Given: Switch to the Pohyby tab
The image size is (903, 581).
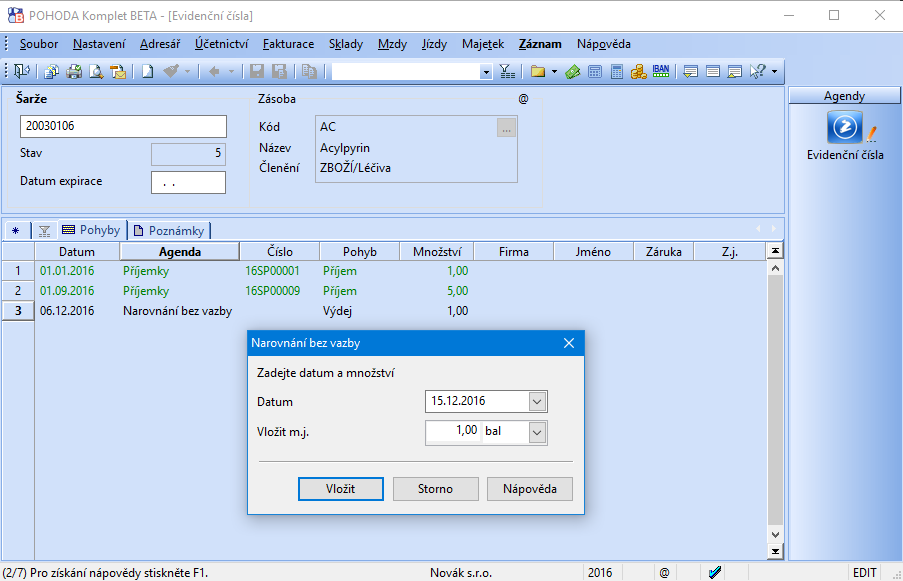Looking at the screenshot, I should (91, 230).
